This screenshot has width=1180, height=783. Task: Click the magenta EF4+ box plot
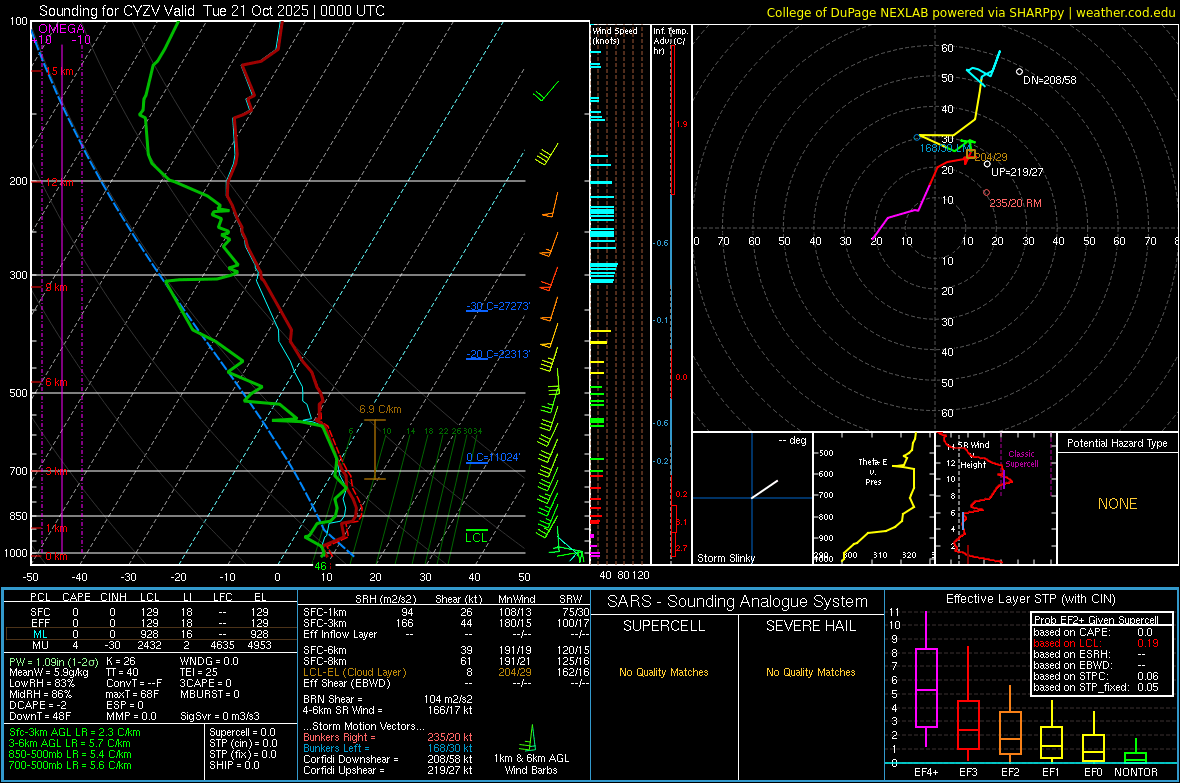(x=926, y=688)
